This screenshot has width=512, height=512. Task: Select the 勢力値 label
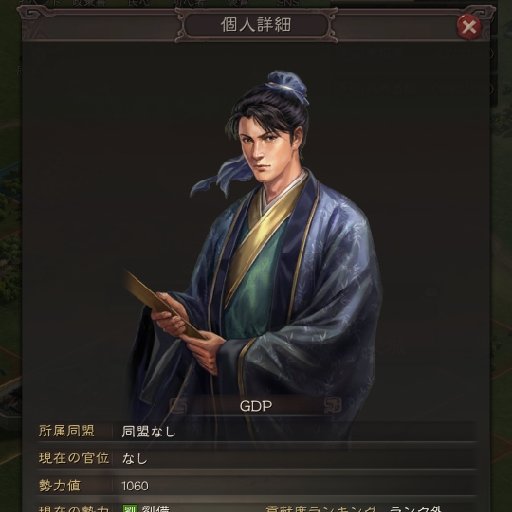click(60, 485)
